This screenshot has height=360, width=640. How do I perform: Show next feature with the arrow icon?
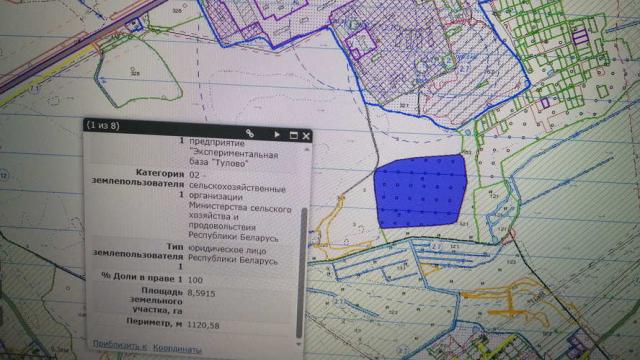click(x=277, y=134)
